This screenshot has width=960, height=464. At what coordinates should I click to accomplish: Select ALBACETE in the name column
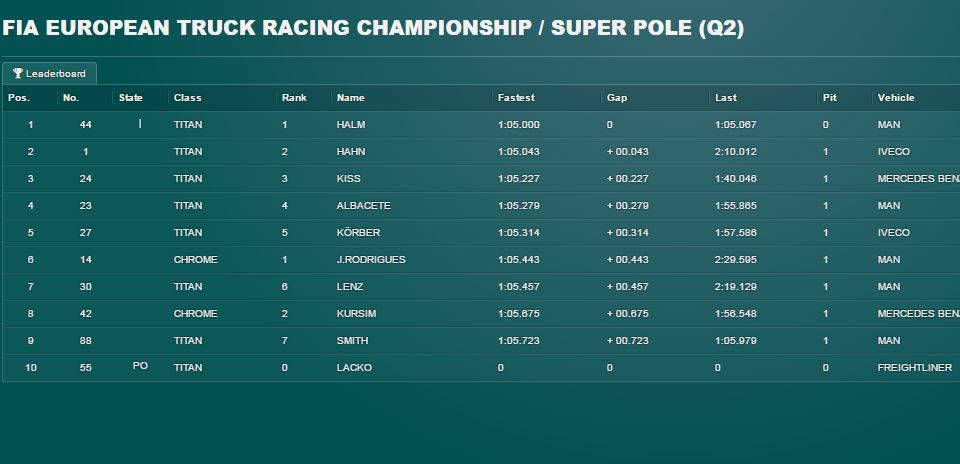point(364,206)
